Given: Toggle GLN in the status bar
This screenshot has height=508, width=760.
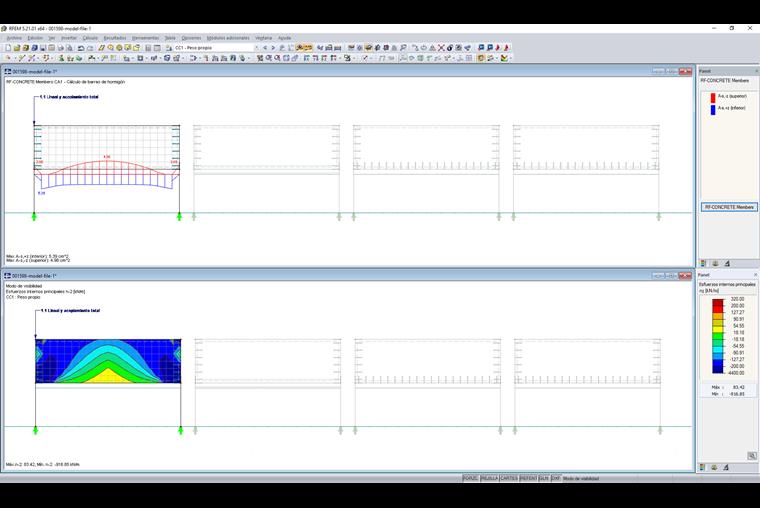Looking at the screenshot, I should 544,478.
